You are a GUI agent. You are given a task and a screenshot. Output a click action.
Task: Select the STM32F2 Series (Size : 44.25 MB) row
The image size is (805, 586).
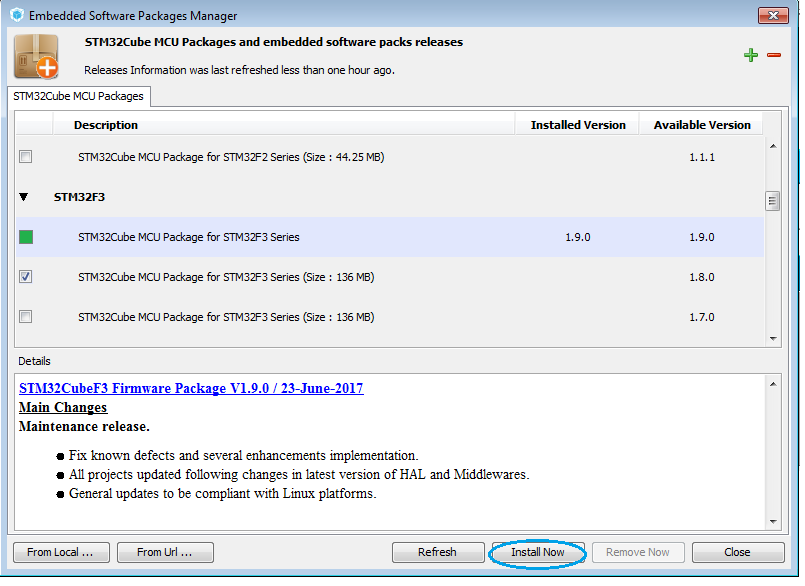tap(390, 157)
